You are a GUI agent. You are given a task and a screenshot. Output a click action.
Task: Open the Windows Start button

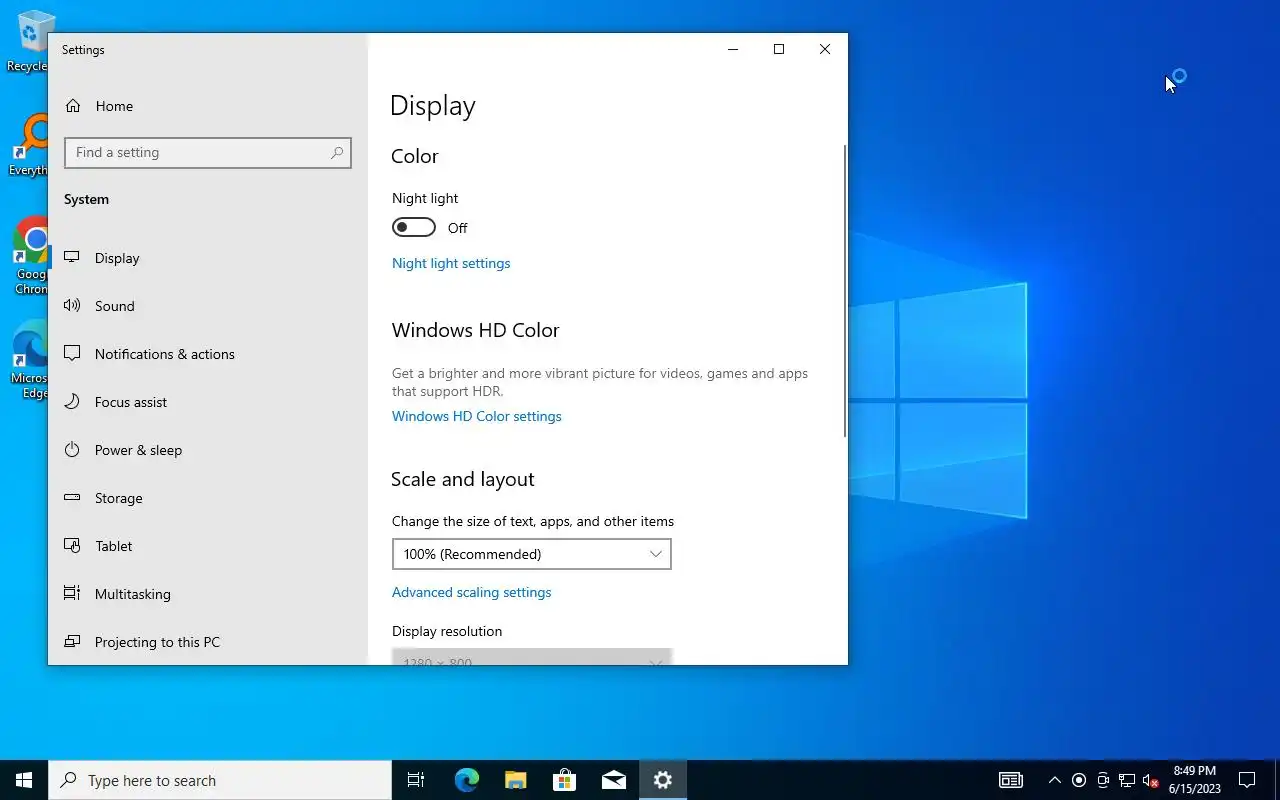(24, 780)
